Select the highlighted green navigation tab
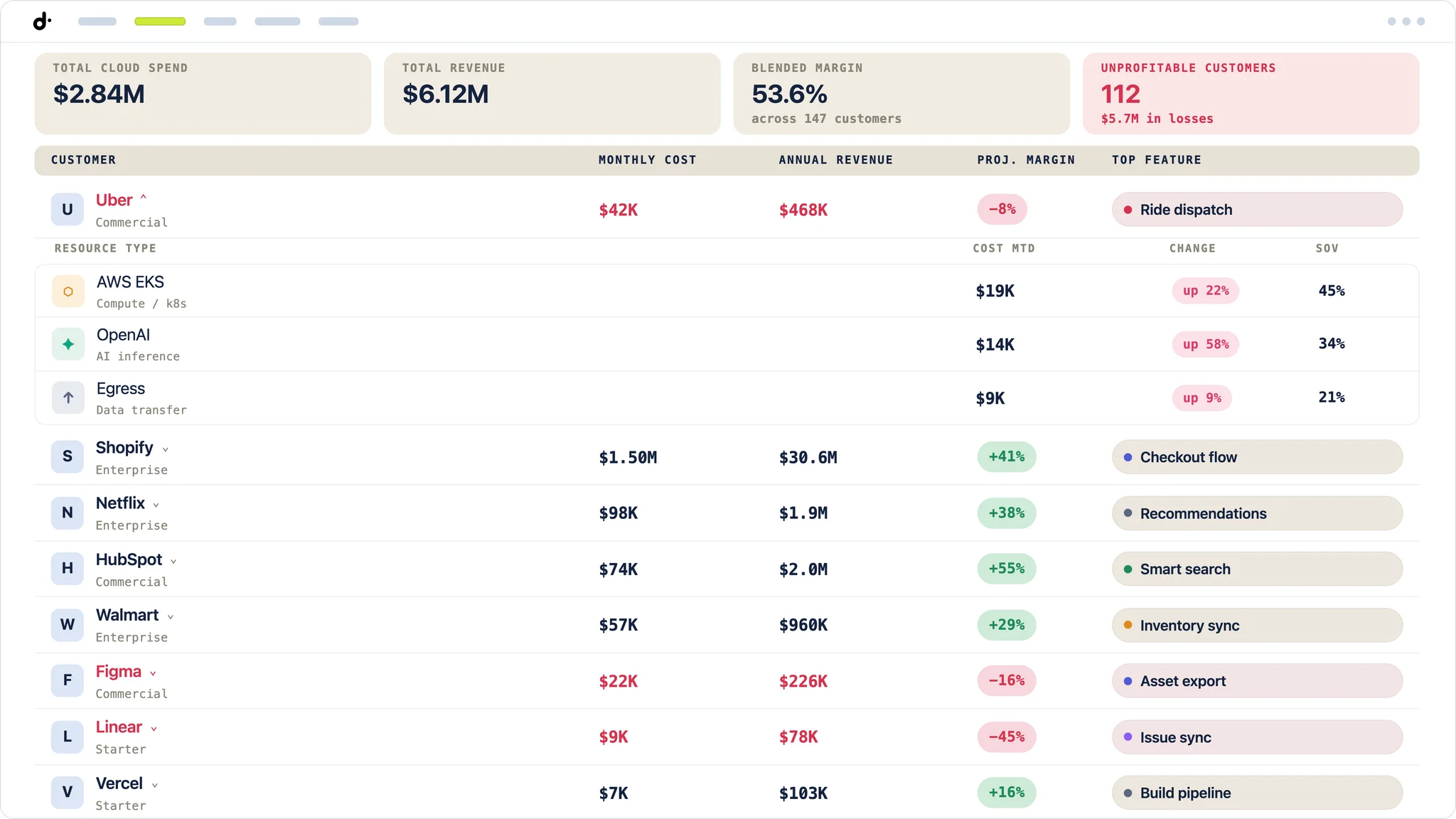The height and width of the screenshot is (819, 1456). coord(160,21)
